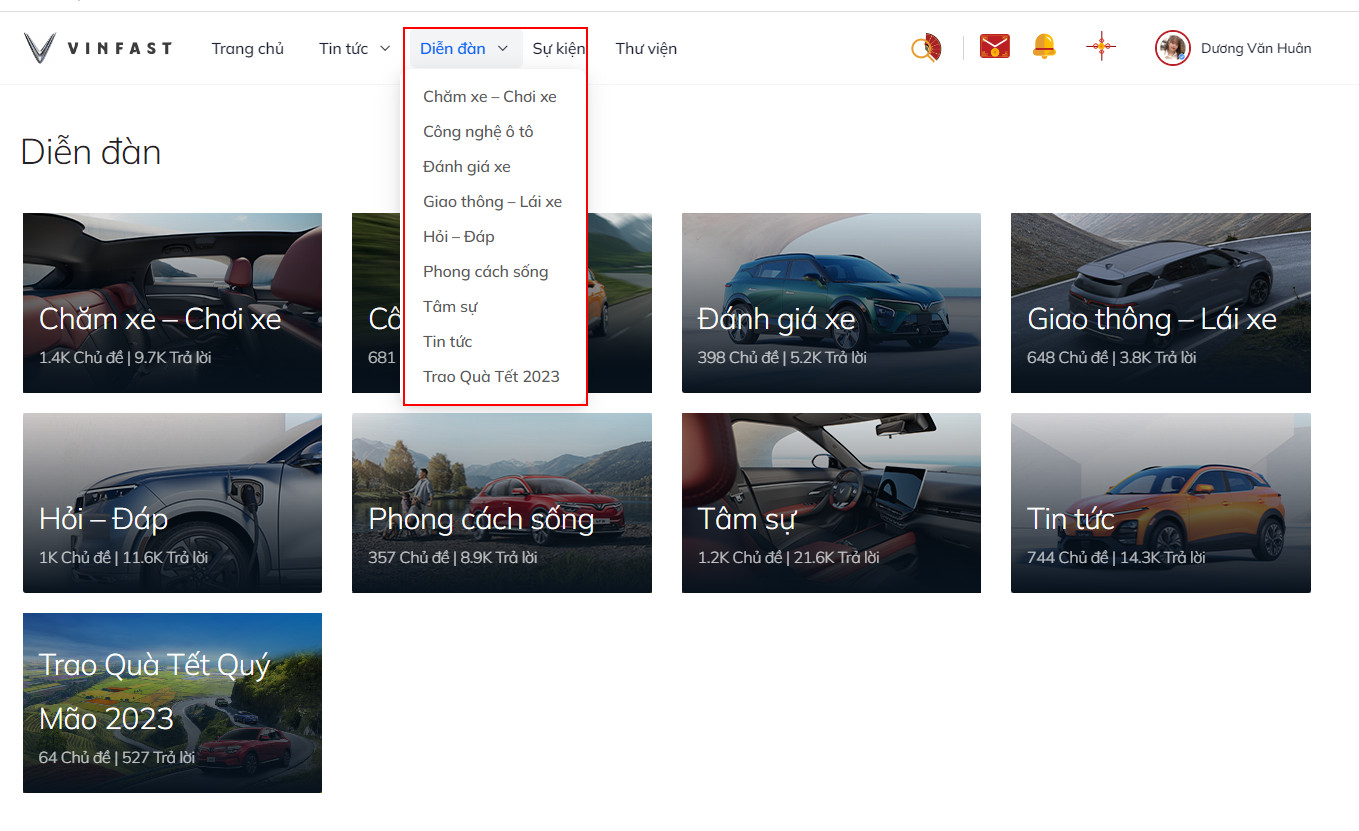Select Hỏi – Đáp in dropdown list
The image size is (1359, 831).
(x=458, y=237)
